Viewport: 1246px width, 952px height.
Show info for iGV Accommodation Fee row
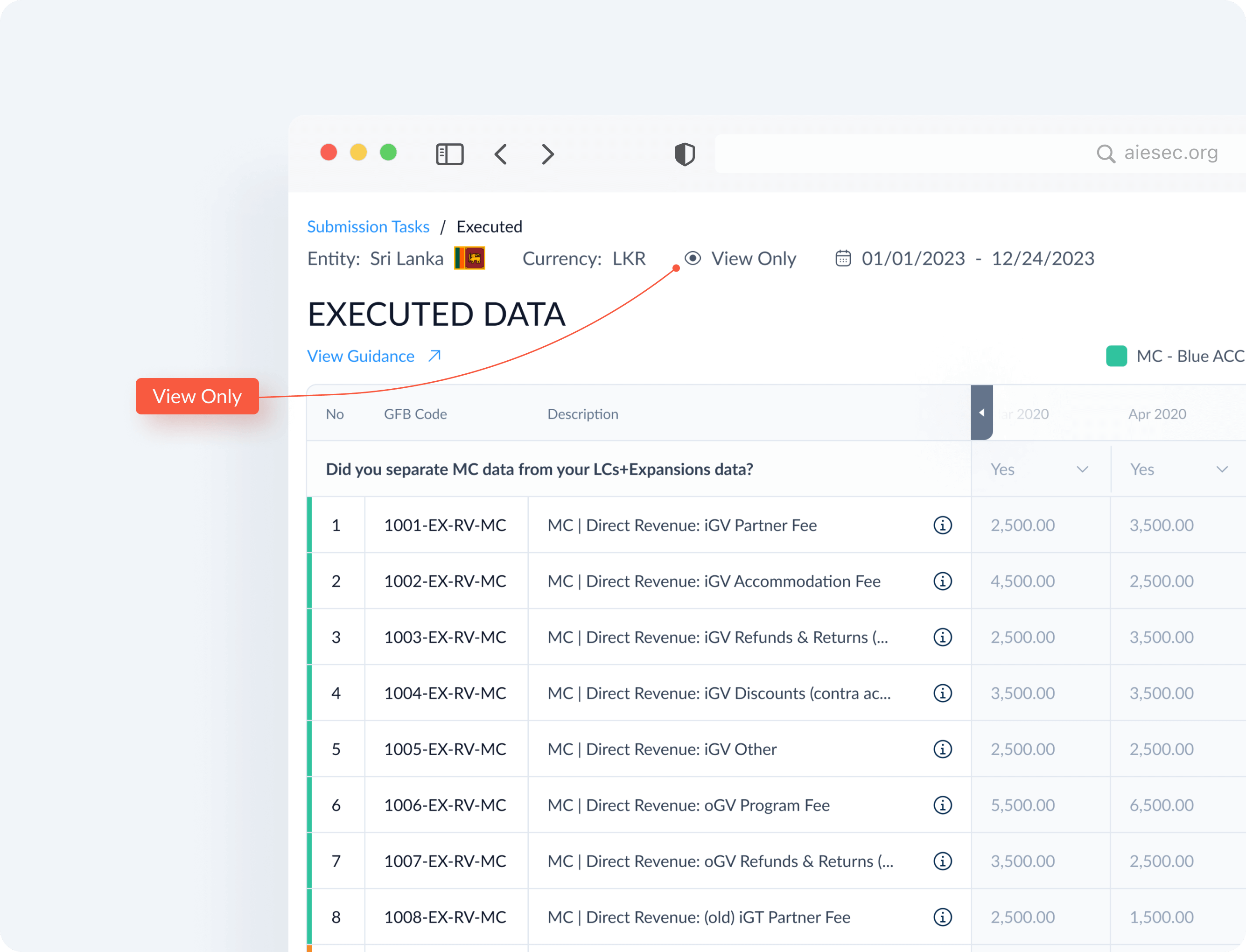[943, 581]
